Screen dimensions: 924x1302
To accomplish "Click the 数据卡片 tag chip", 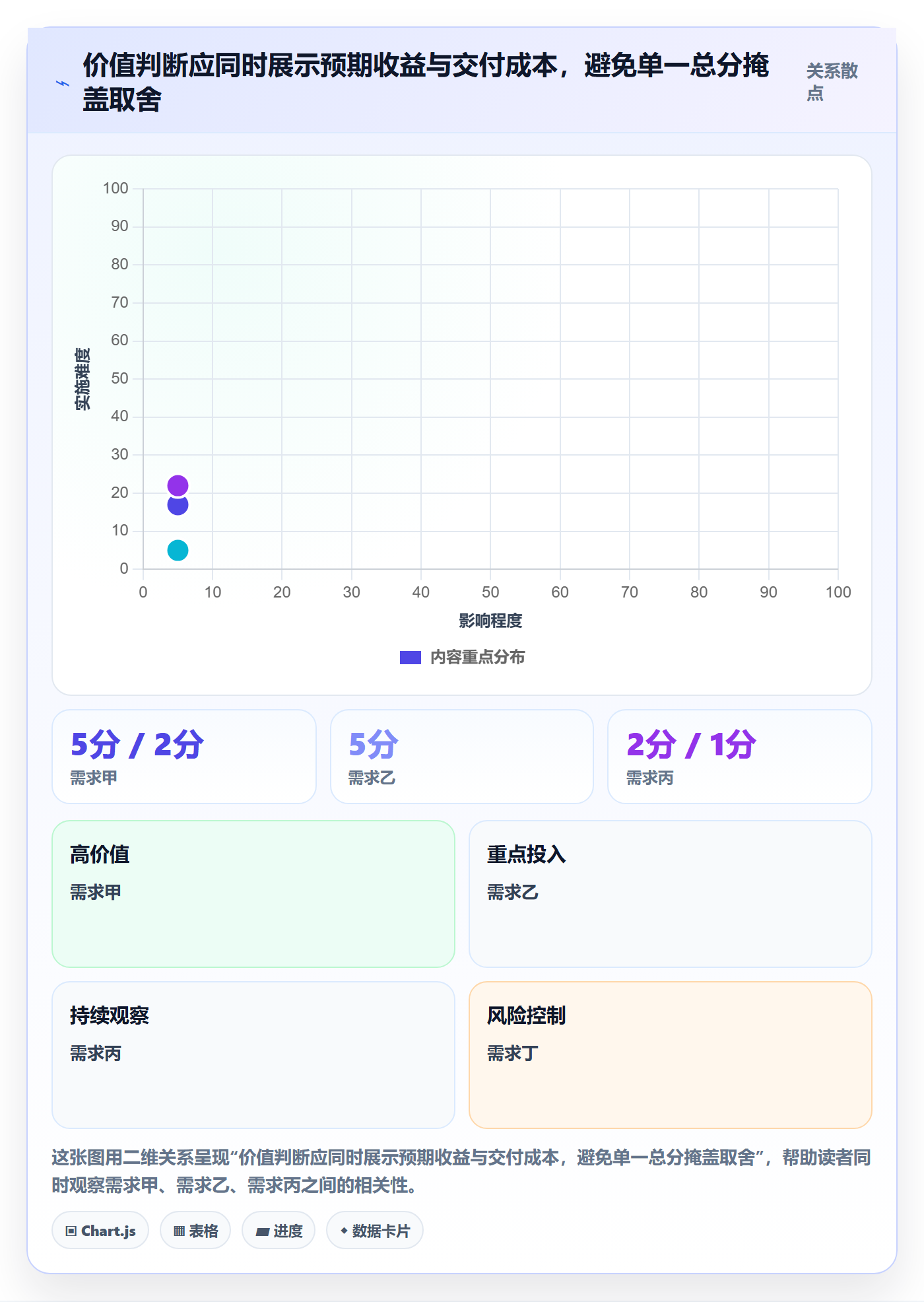I will (x=375, y=1231).
